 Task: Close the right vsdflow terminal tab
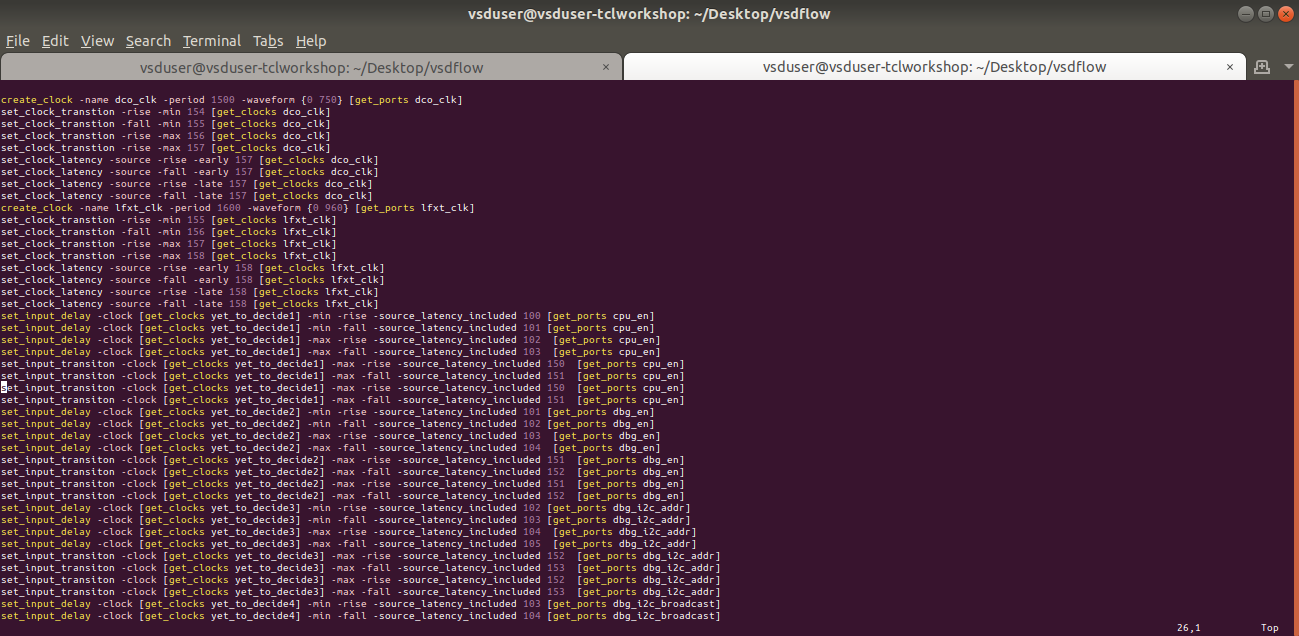point(1230,66)
